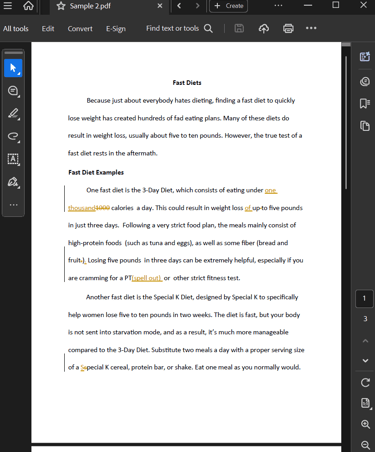Viewport: 375px width, 452px height.
Task: Activate the Select arrow tool
Action: [13, 68]
